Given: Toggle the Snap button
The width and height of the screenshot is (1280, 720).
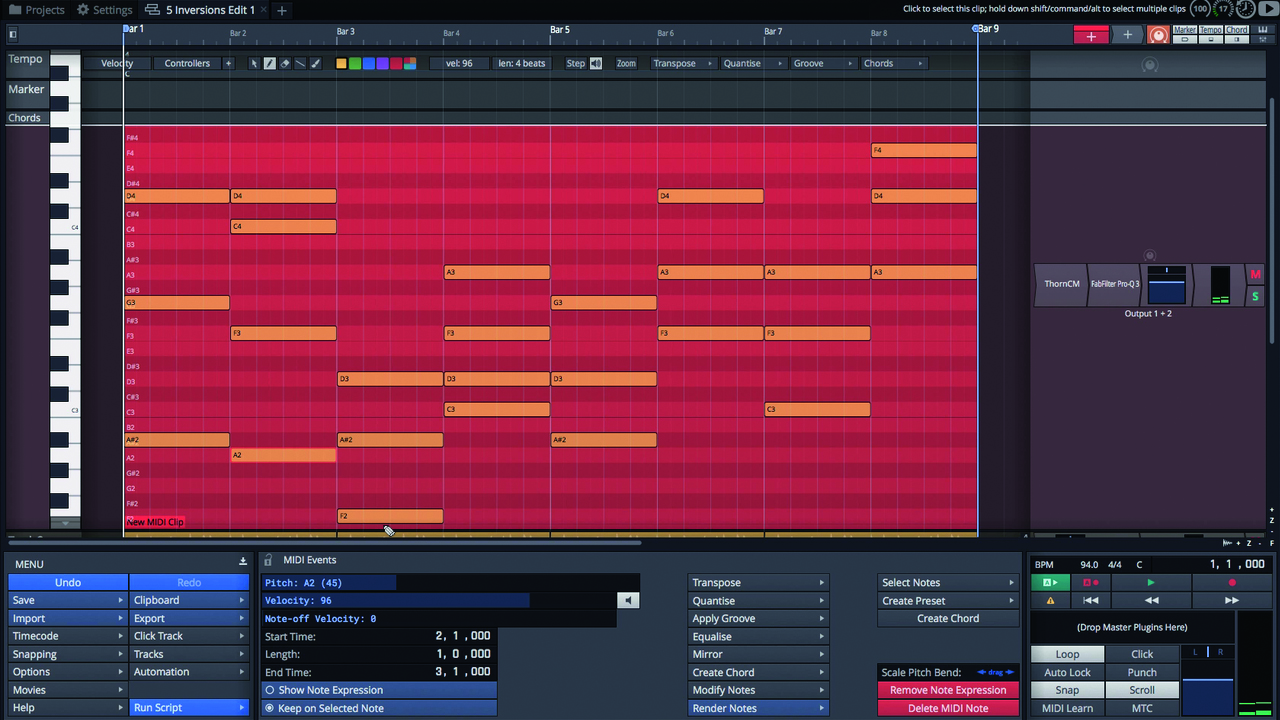Looking at the screenshot, I should click(1067, 690).
